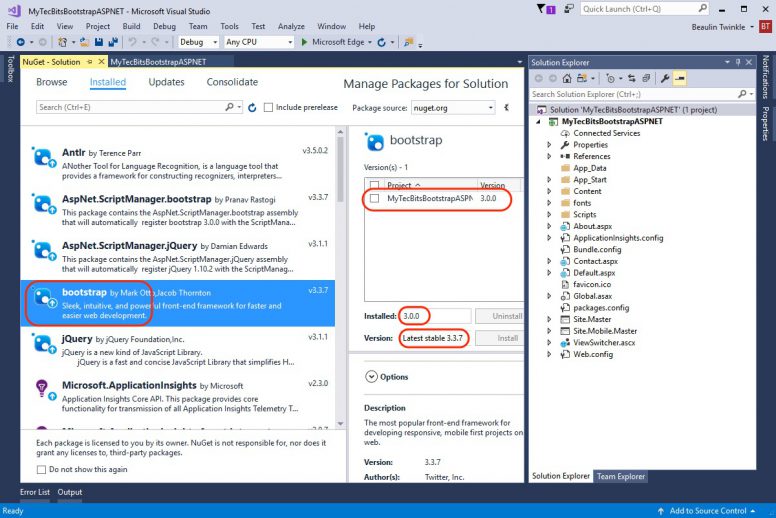
Task: Open the Latest stable 3.3.7 version dropdown
Action: point(436,338)
